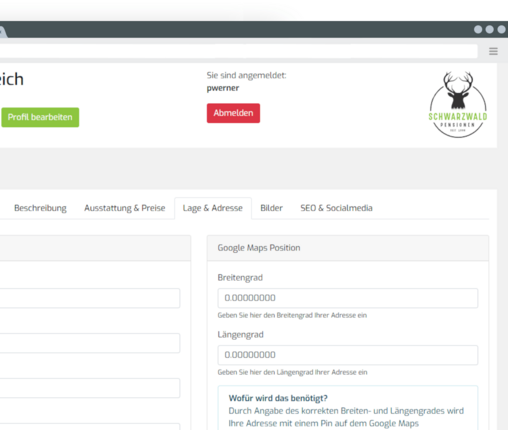508x430 pixels.
Task: Click the third address field in left panel
Action: point(89,388)
